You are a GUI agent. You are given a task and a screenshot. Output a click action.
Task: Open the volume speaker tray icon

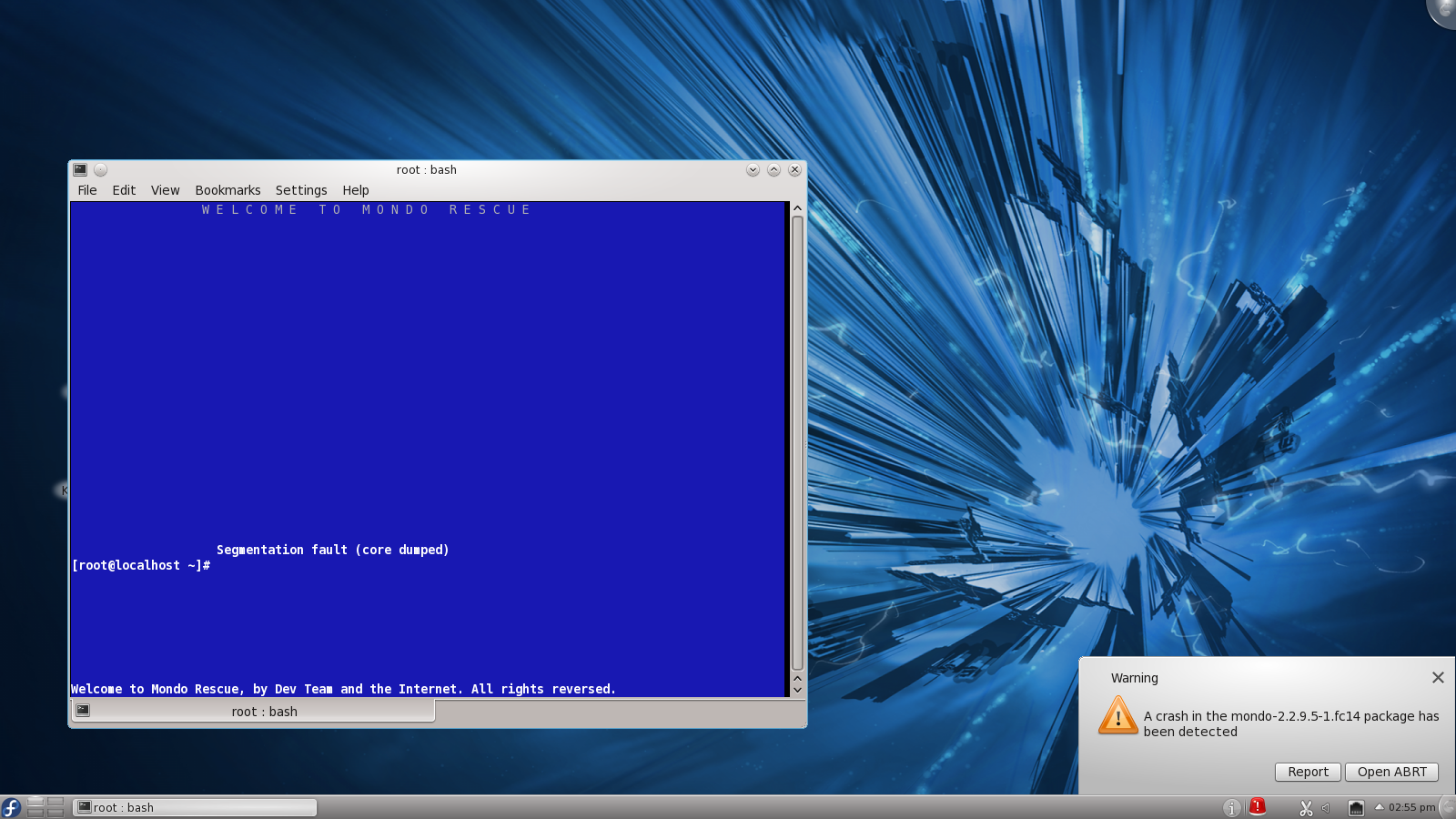1326,808
